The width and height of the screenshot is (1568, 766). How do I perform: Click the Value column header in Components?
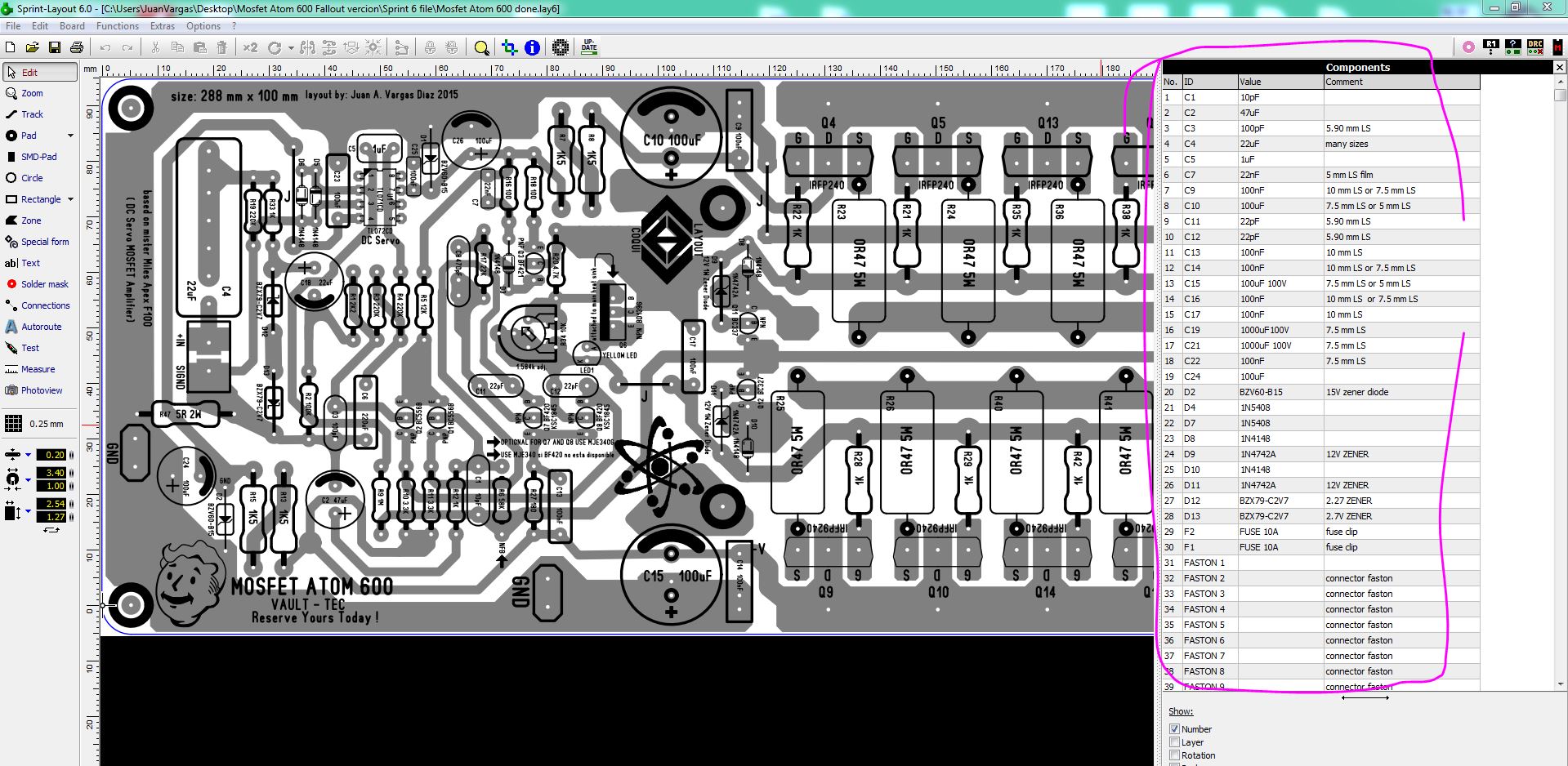point(1280,82)
